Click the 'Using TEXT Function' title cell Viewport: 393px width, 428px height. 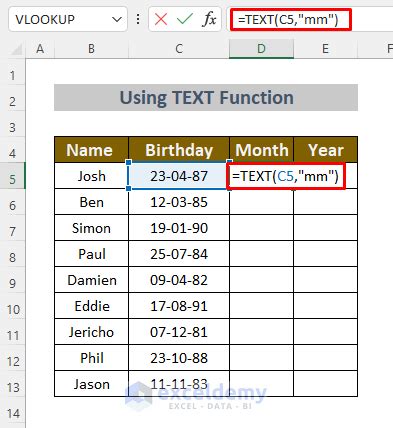(x=206, y=98)
